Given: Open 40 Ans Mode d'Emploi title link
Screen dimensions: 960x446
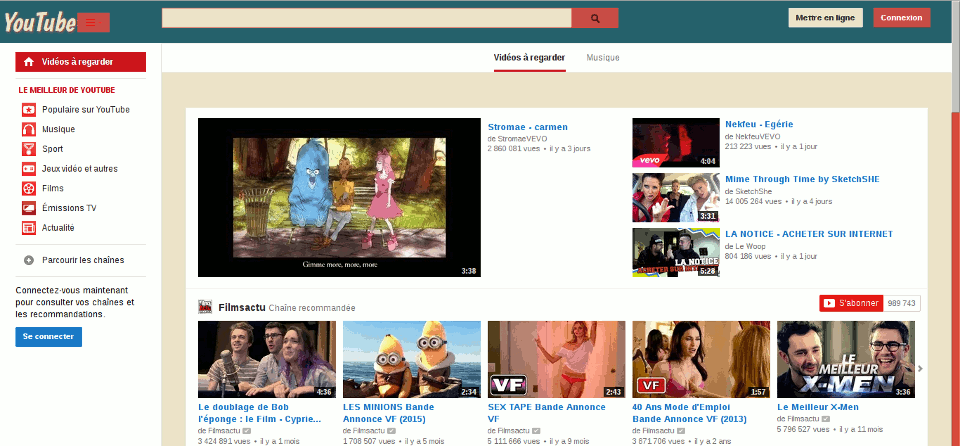Looking at the screenshot, I should click(x=689, y=413).
